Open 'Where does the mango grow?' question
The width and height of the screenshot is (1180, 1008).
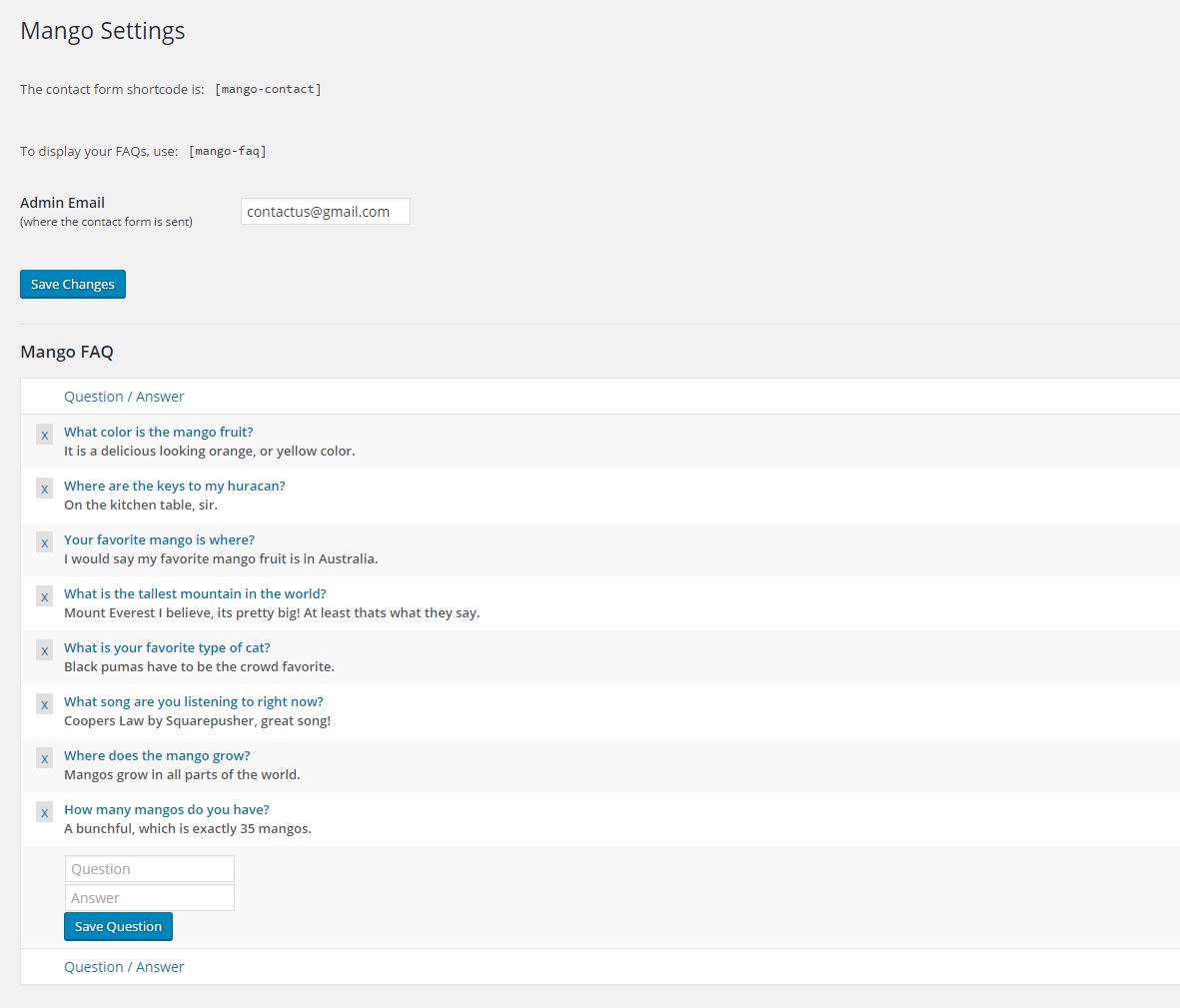[157, 756]
